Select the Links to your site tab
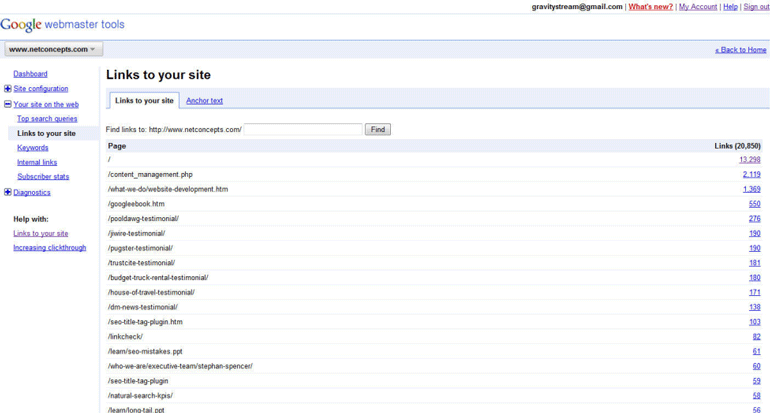Screen dimensions: 770x413 [144, 101]
